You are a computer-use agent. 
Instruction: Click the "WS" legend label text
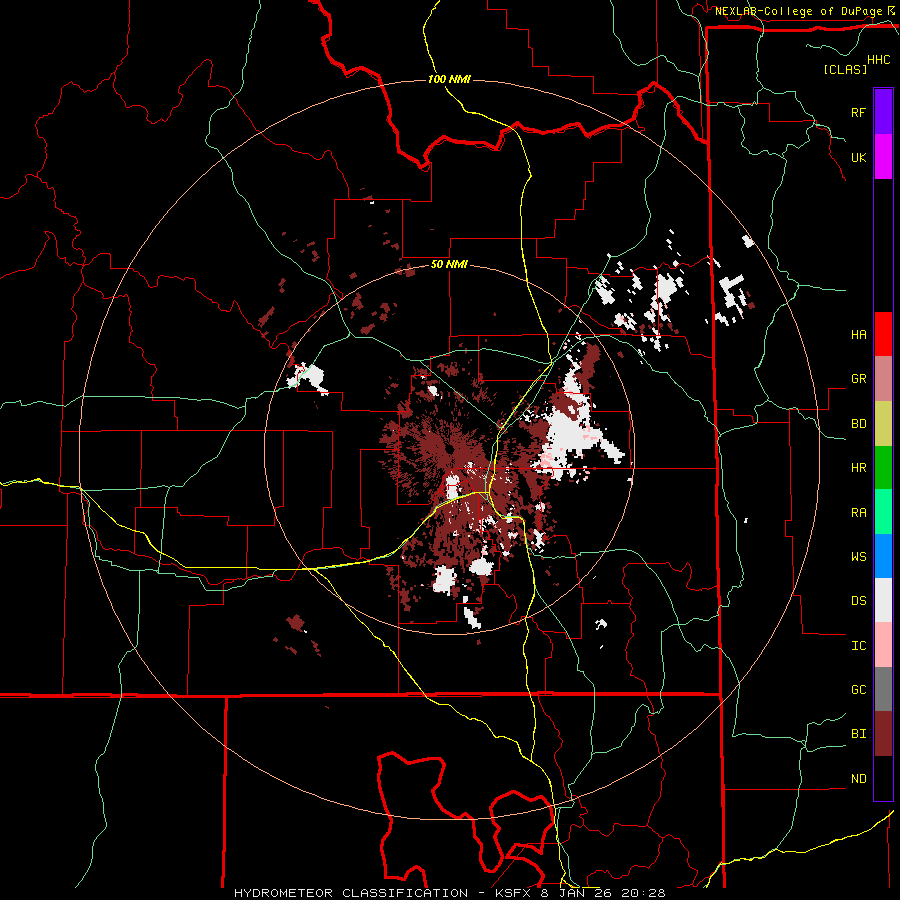pyautogui.click(x=858, y=556)
